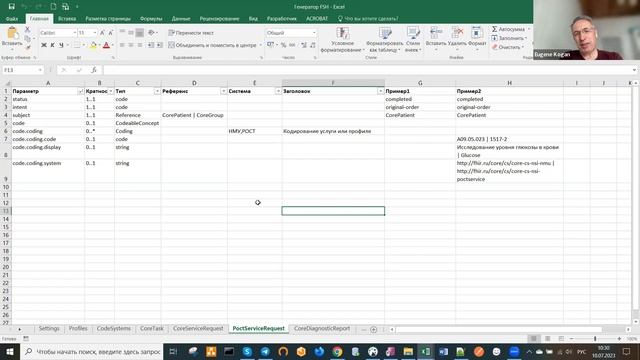Switch to the Формулы ribbon tab

point(151,19)
